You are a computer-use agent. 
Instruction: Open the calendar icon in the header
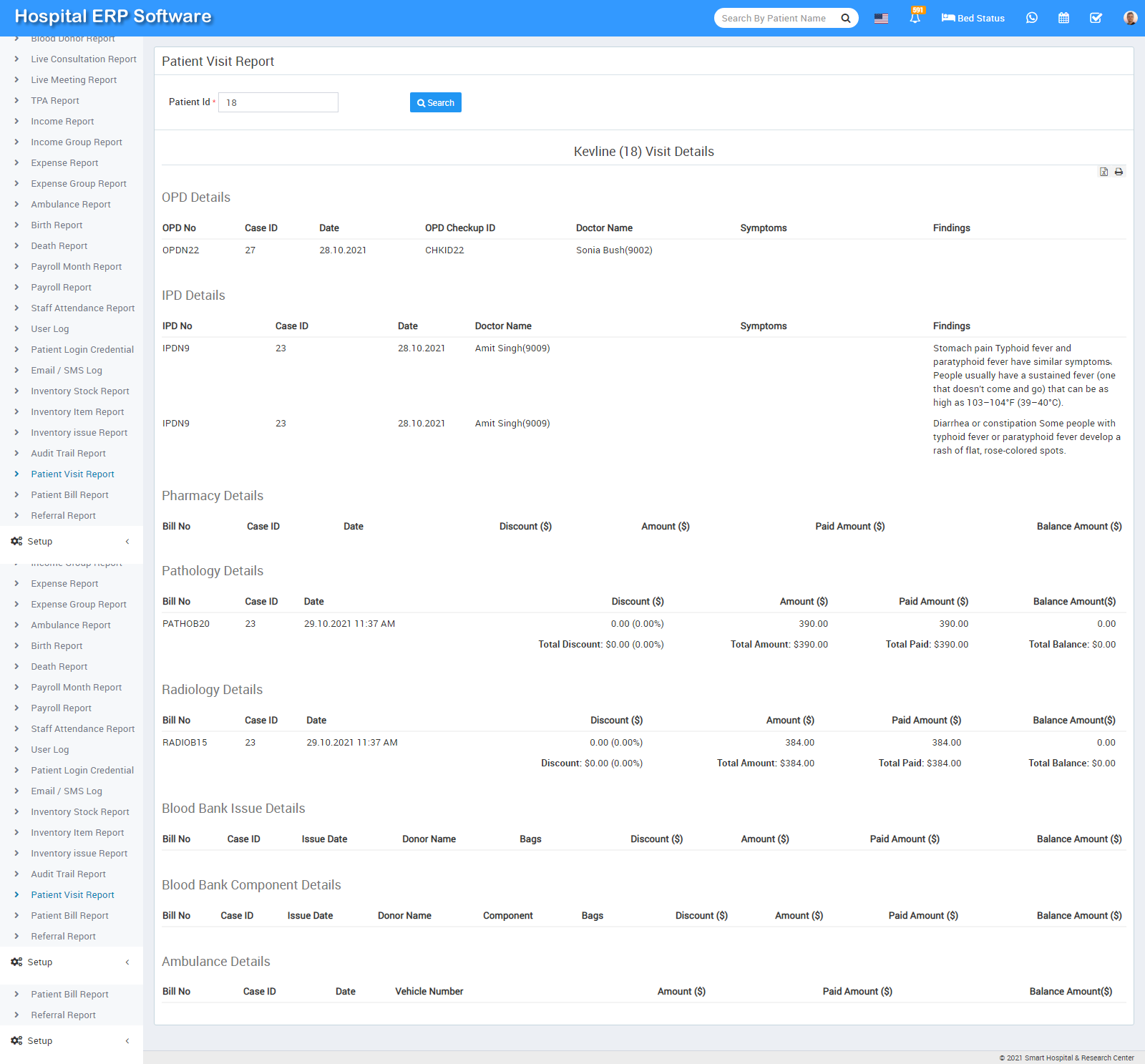pos(1063,18)
